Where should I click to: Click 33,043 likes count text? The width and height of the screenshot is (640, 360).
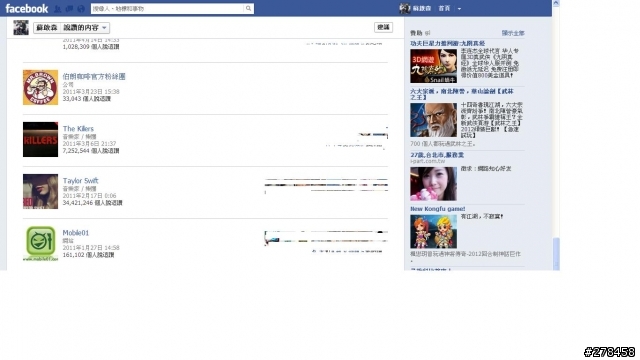87,98
